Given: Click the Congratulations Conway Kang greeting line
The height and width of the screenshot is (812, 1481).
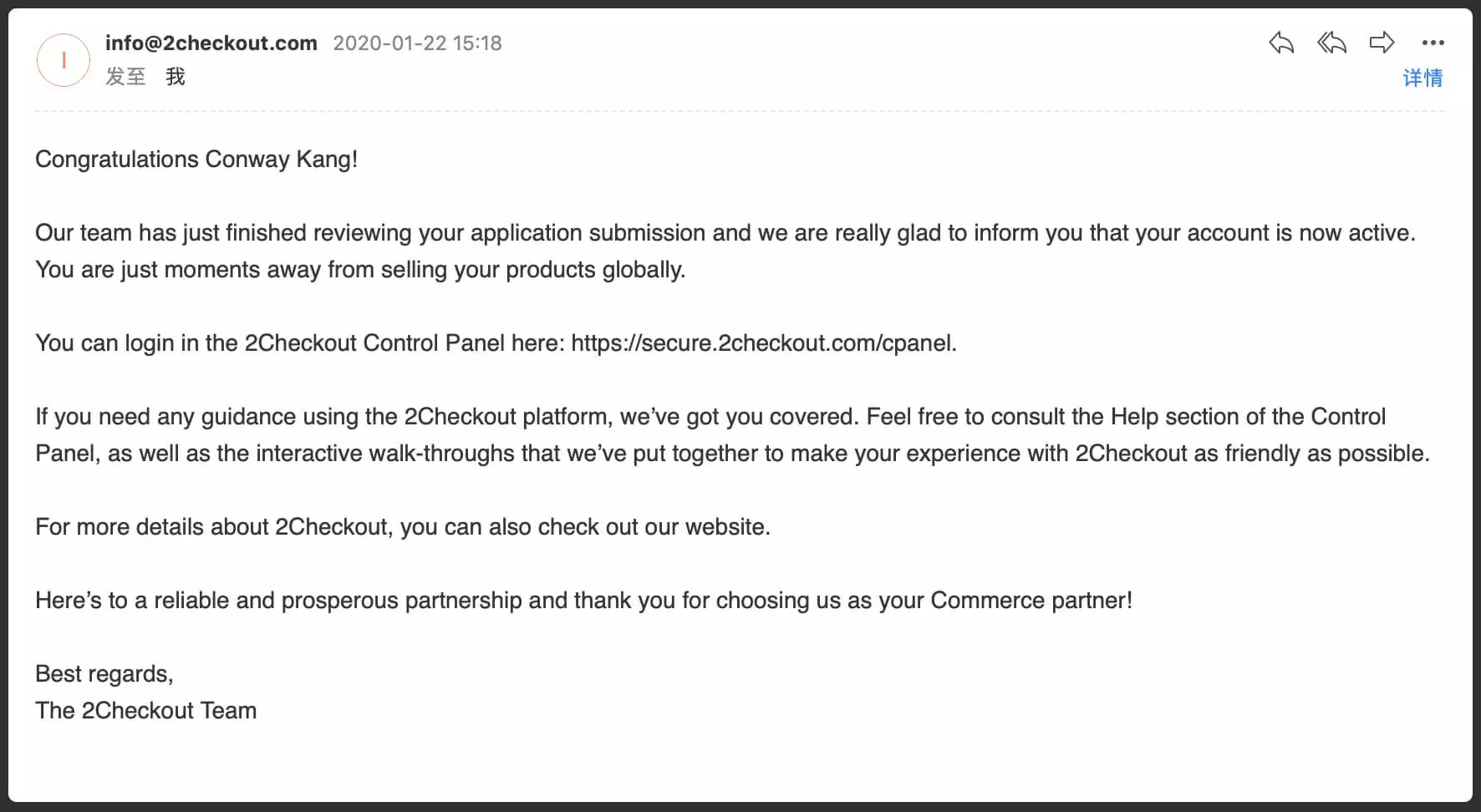Looking at the screenshot, I should coord(196,159).
